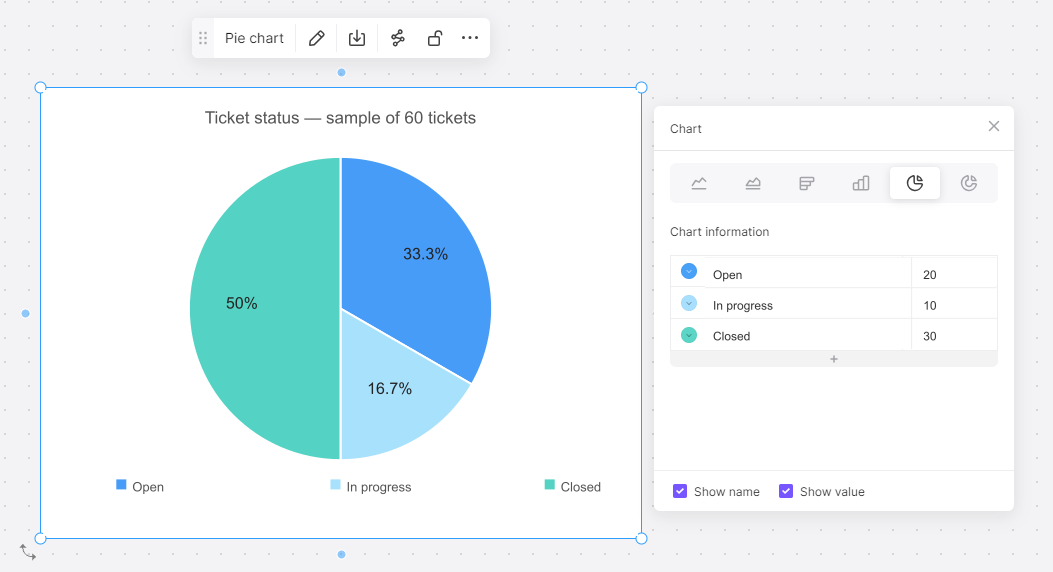Click the Closed legend label

580,487
